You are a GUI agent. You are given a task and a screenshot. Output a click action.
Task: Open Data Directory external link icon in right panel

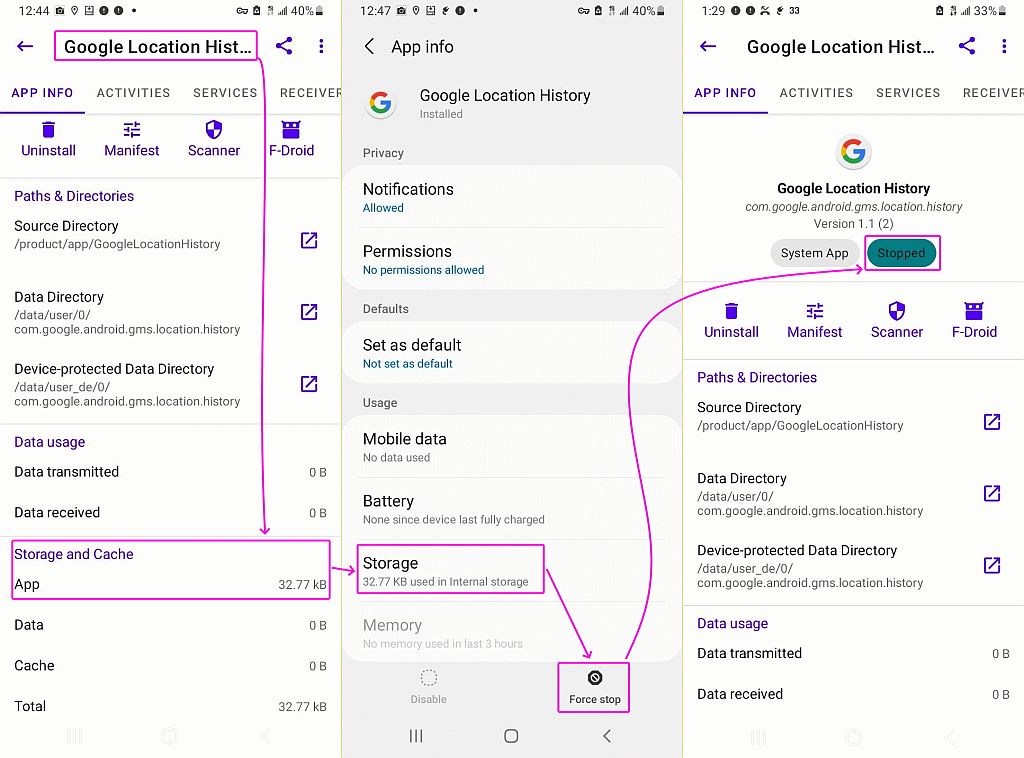click(x=992, y=494)
